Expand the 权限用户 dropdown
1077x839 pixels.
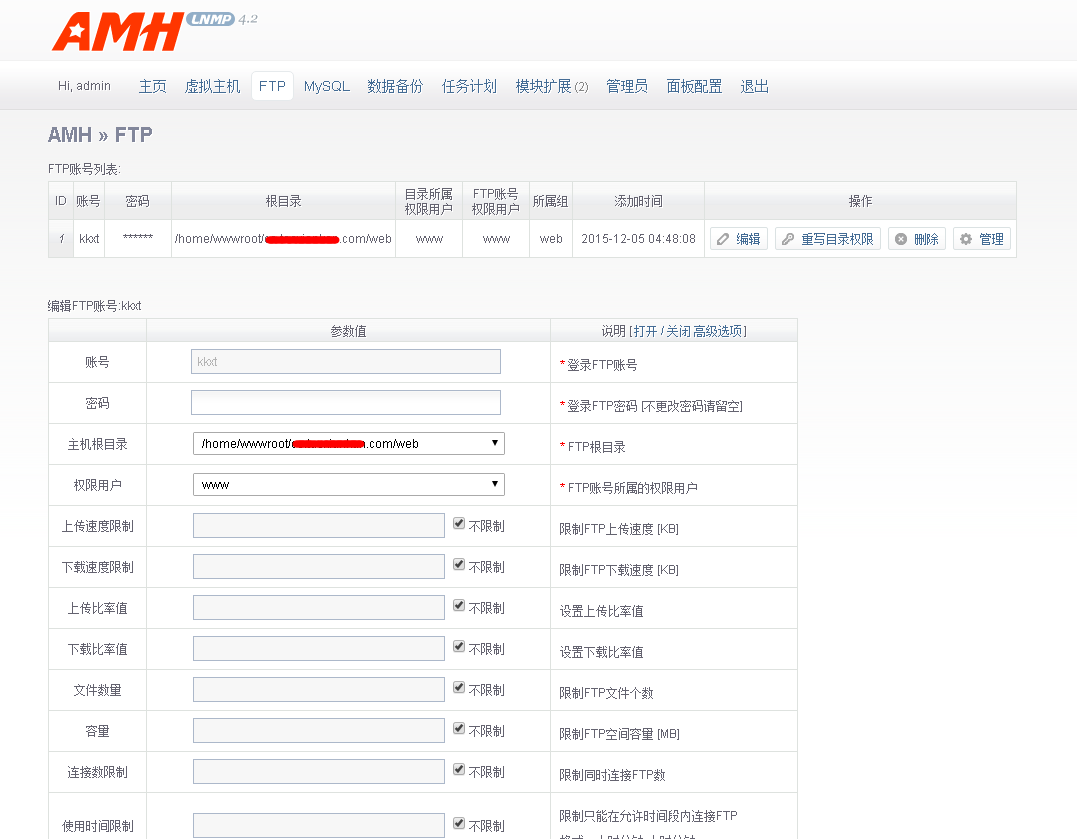(x=348, y=484)
